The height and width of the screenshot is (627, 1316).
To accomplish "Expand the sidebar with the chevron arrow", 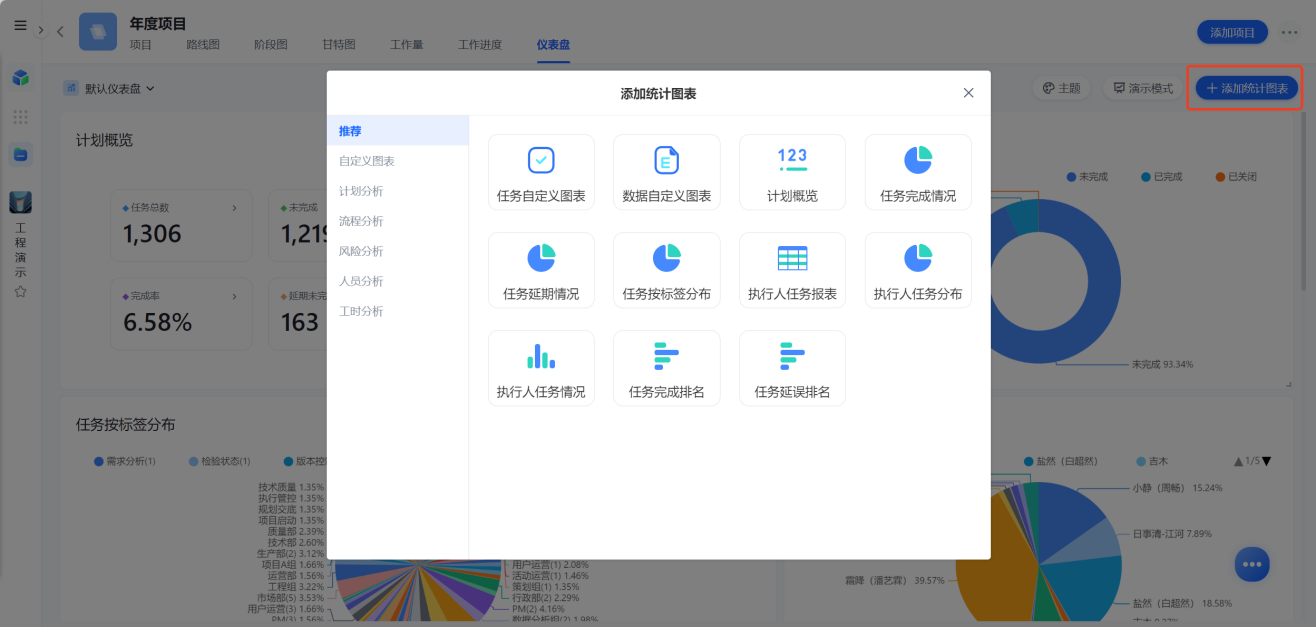I will pyautogui.click(x=40, y=30).
